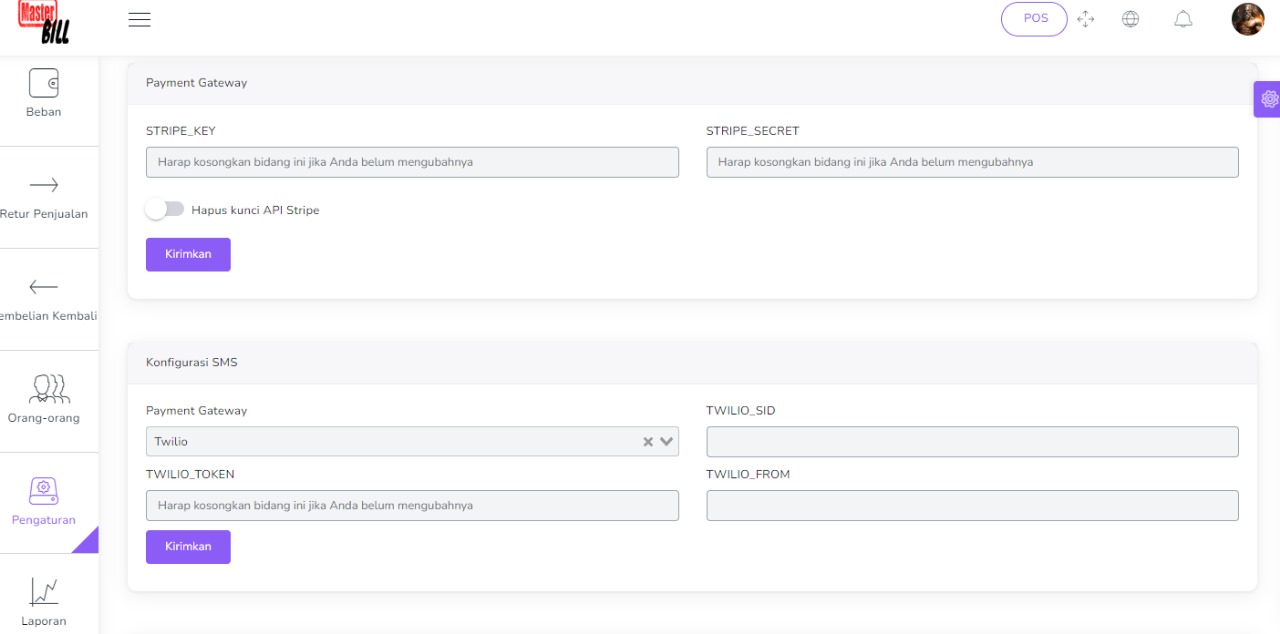Viewport: 1280px width, 634px height.
Task: Focus the STRIPE_KEY input field
Action: tap(412, 162)
